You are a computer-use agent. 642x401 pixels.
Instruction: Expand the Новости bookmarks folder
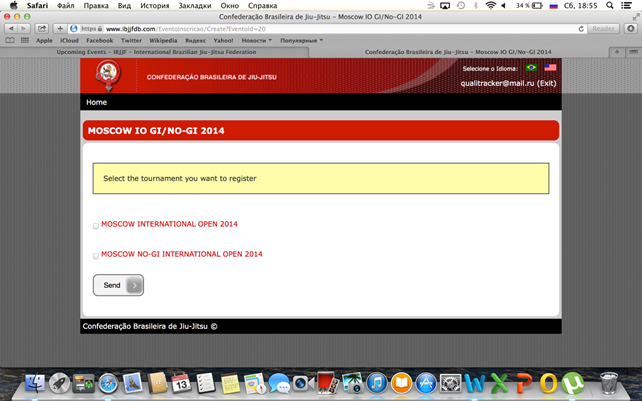point(256,41)
